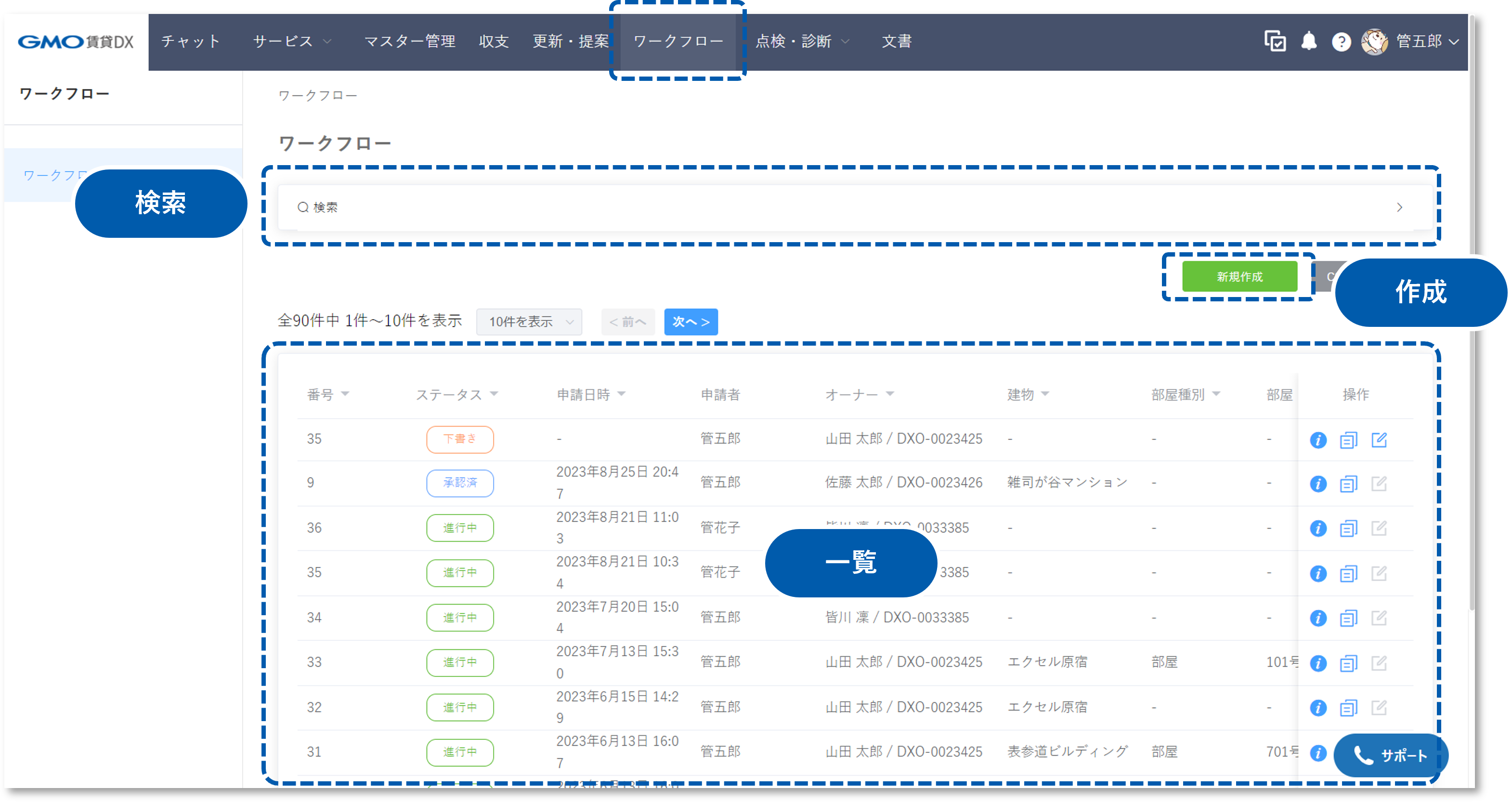The image size is (1512, 802).
Task: Click the 次へ pagination button
Action: coord(691,322)
